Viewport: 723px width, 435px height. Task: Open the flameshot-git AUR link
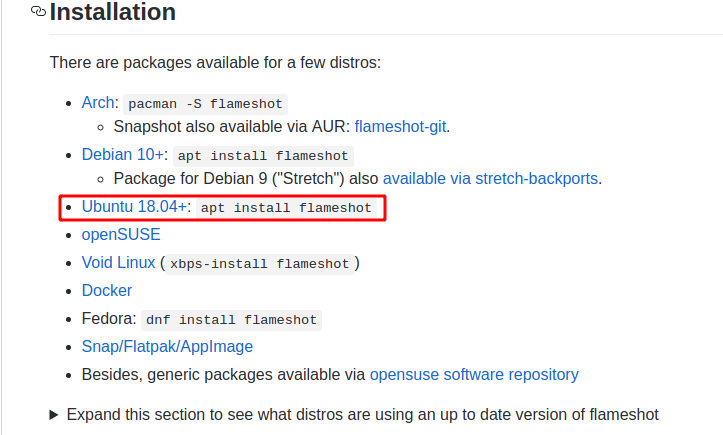(400, 126)
